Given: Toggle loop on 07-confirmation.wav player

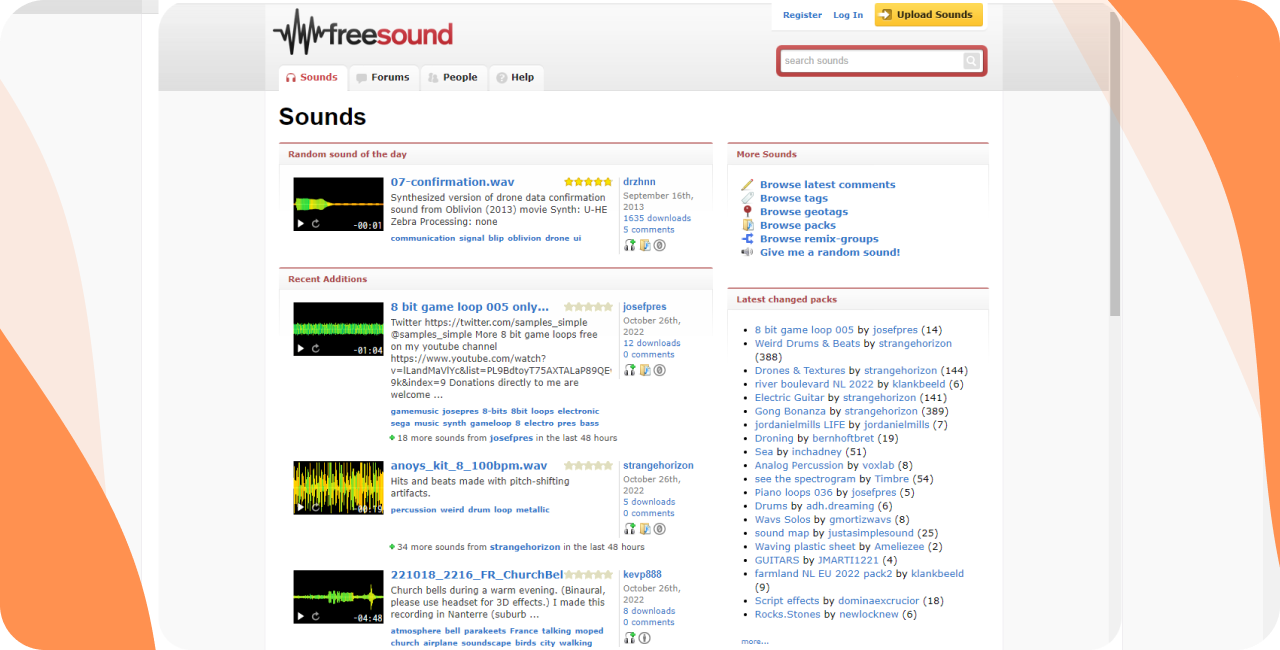Looking at the screenshot, I should point(316,224).
